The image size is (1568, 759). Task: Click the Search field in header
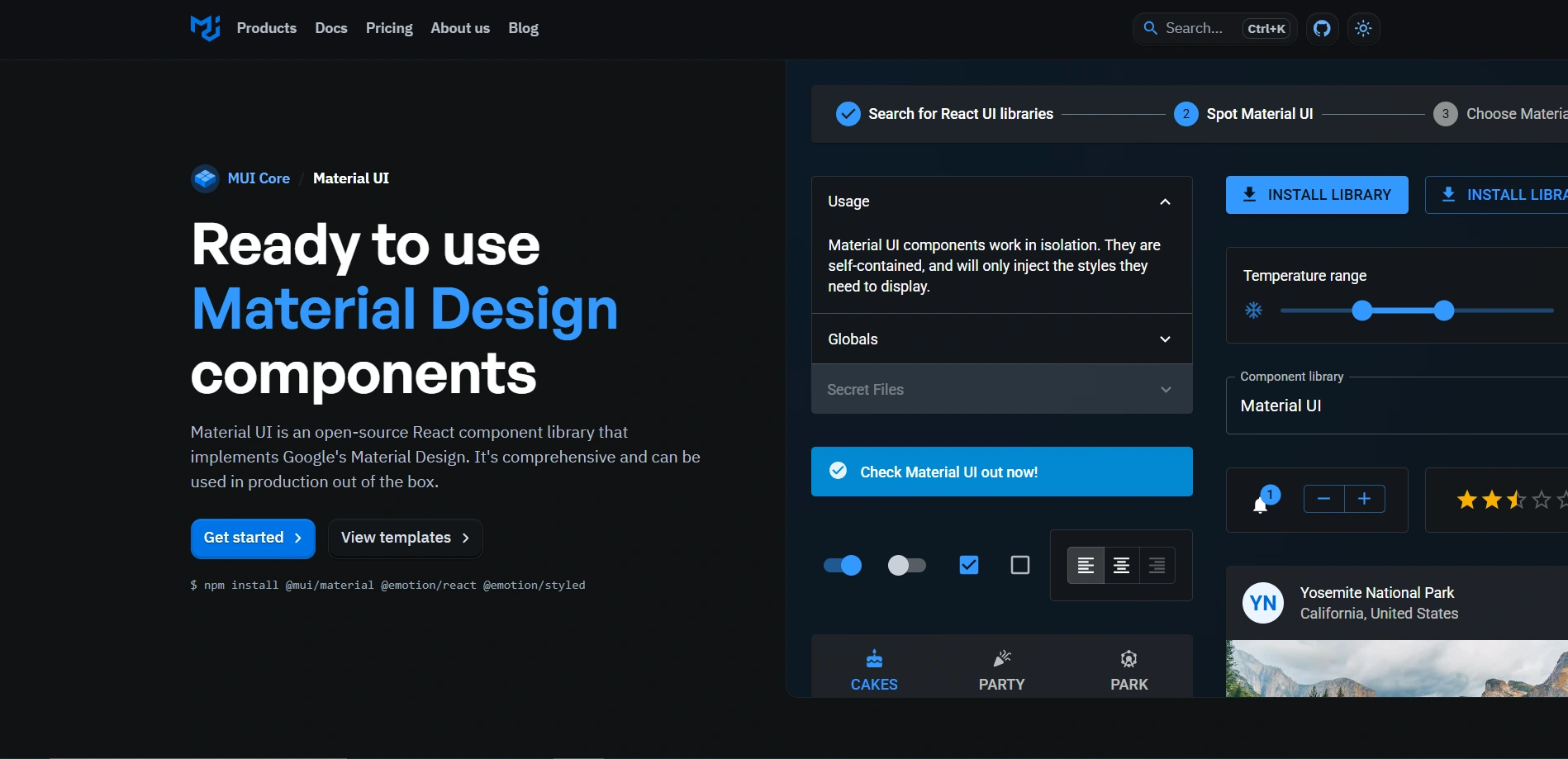(1214, 28)
